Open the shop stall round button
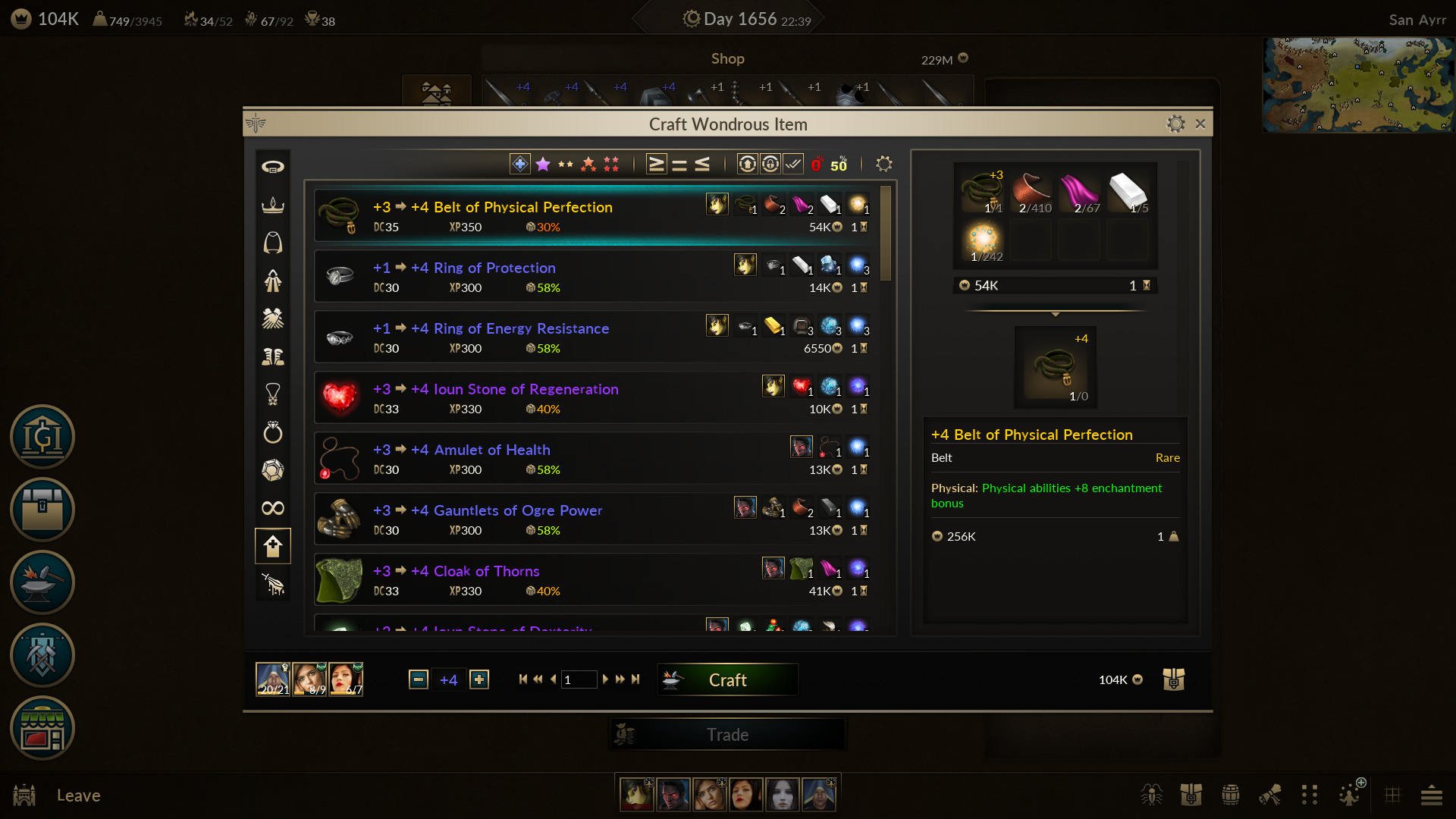The height and width of the screenshot is (819, 1456). click(x=42, y=728)
